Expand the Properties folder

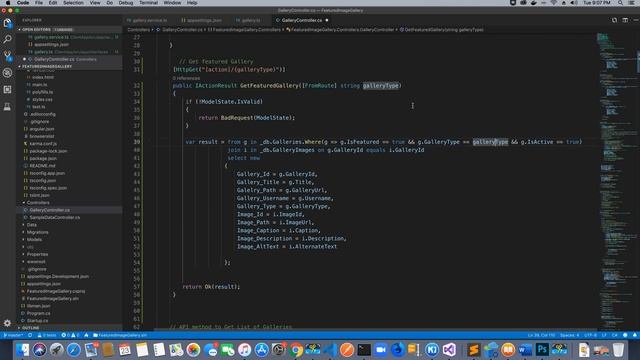[x=37, y=254]
